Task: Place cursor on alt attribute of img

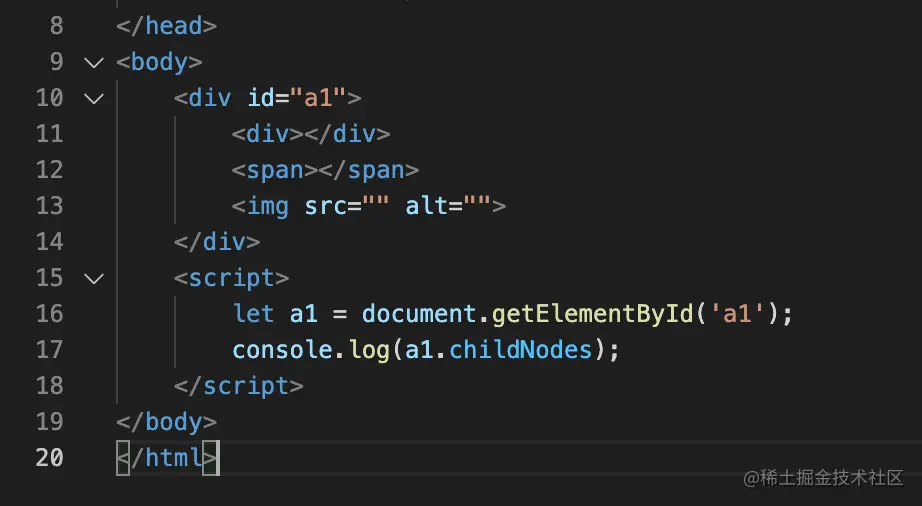Action: [x=448, y=206]
